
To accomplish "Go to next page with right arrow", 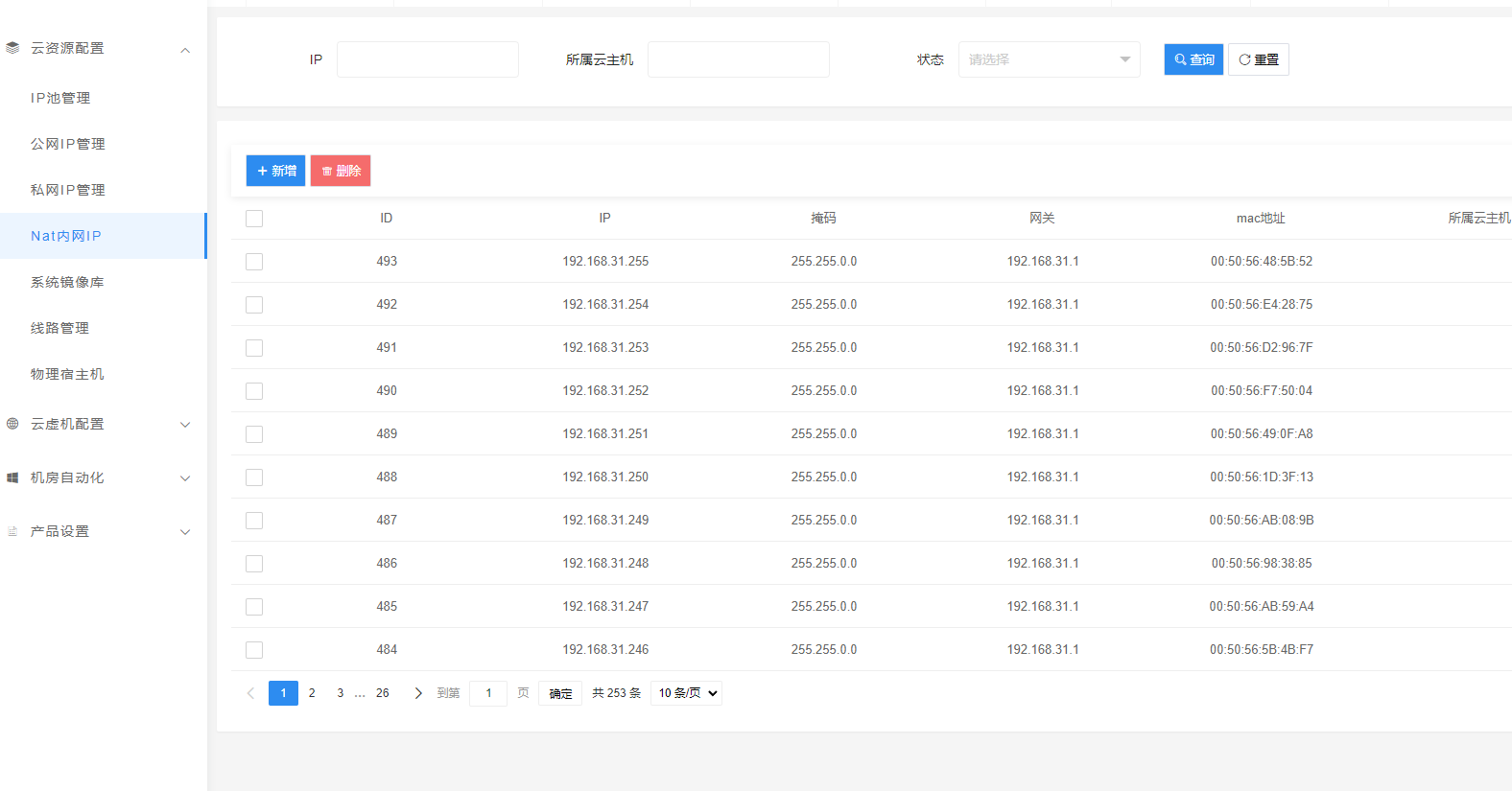I will [x=418, y=693].
